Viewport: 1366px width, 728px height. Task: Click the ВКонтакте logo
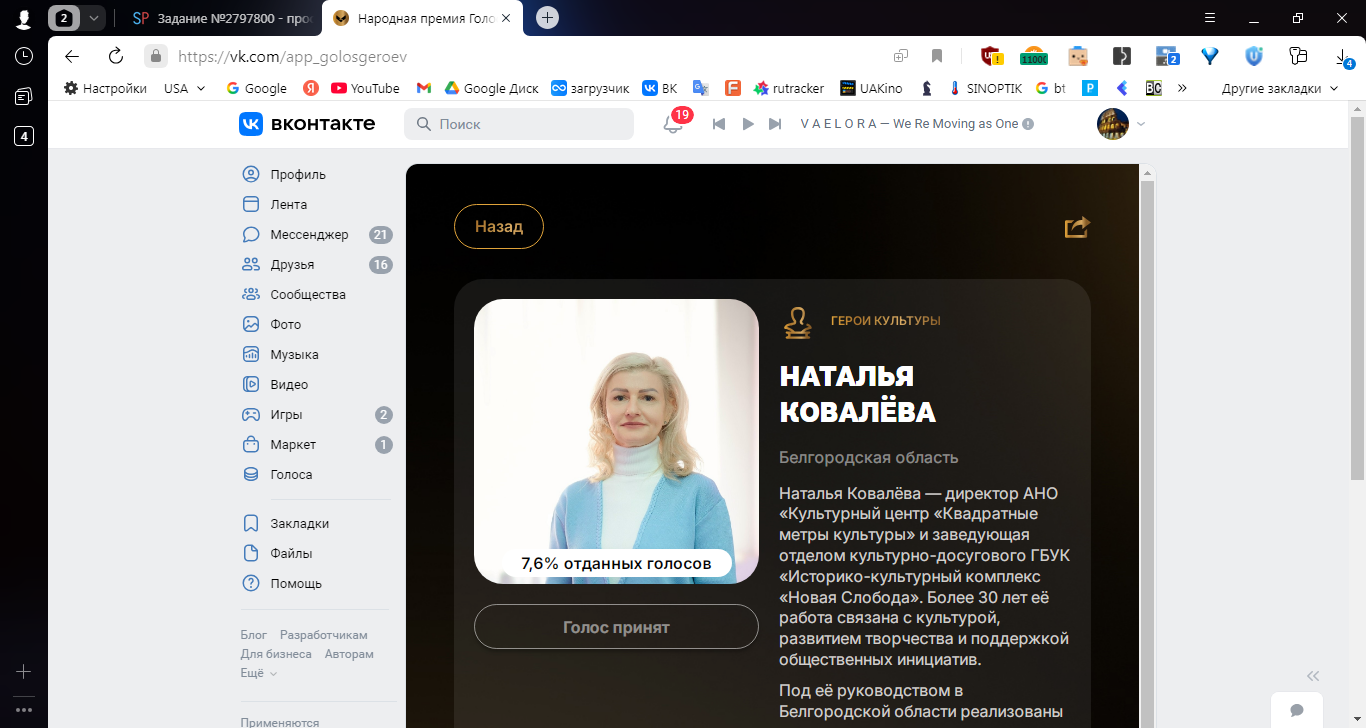(x=307, y=124)
